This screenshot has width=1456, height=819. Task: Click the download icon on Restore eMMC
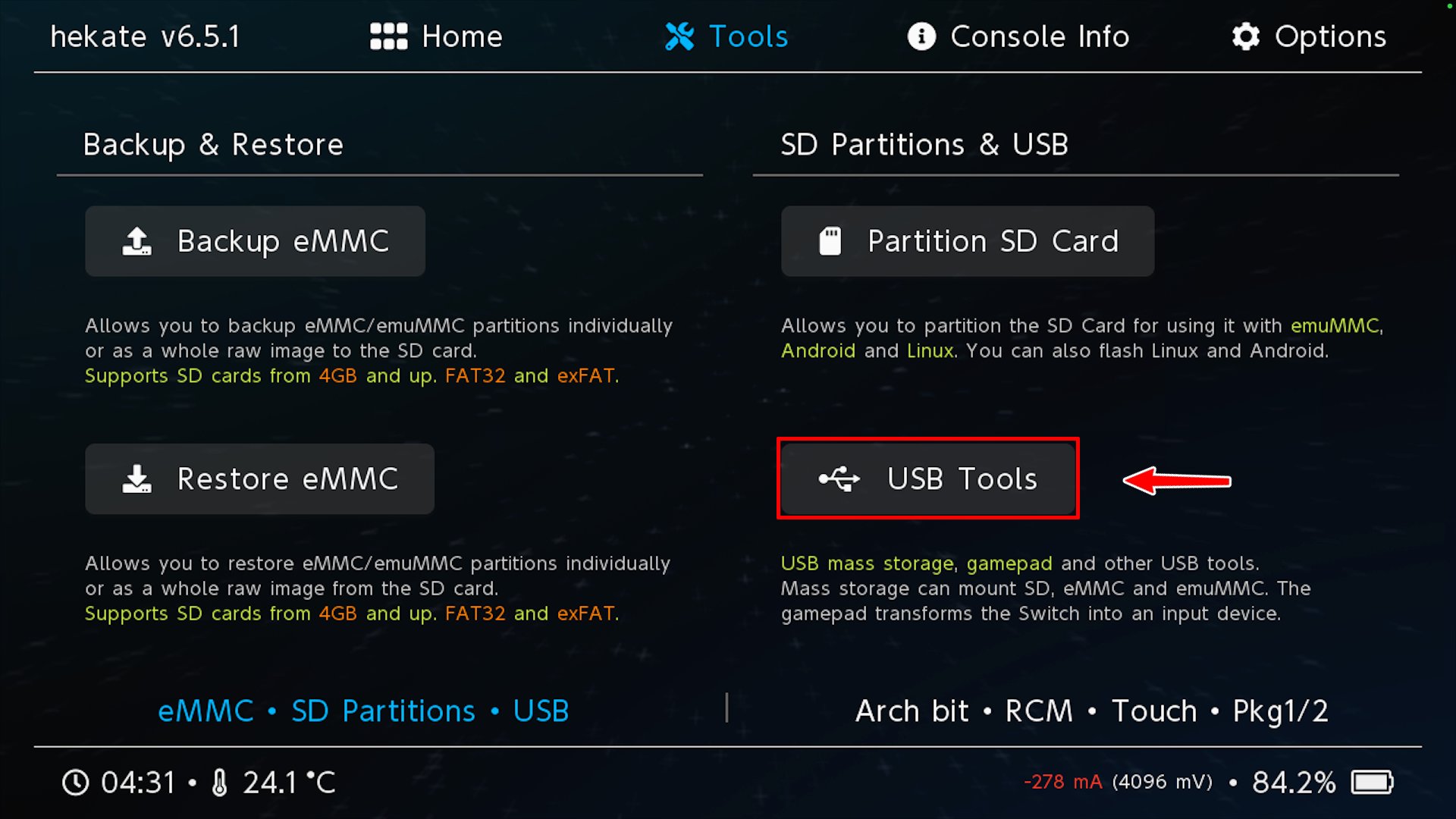(x=137, y=479)
